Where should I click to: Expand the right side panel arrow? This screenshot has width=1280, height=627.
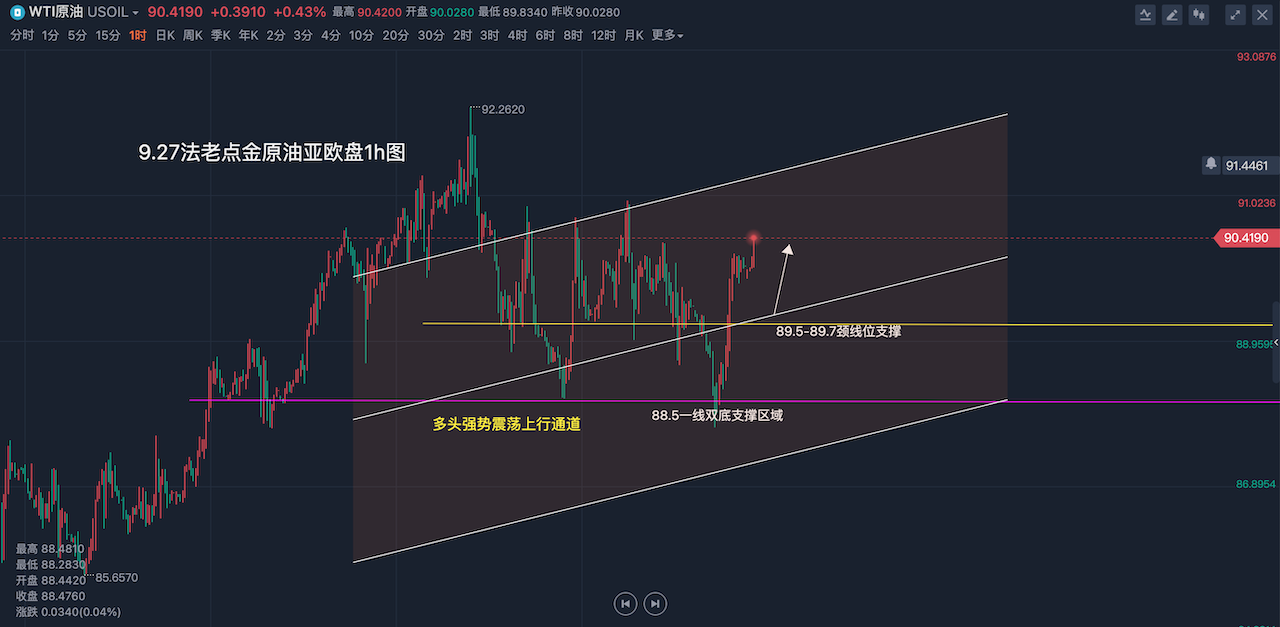(x=1275, y=343)
